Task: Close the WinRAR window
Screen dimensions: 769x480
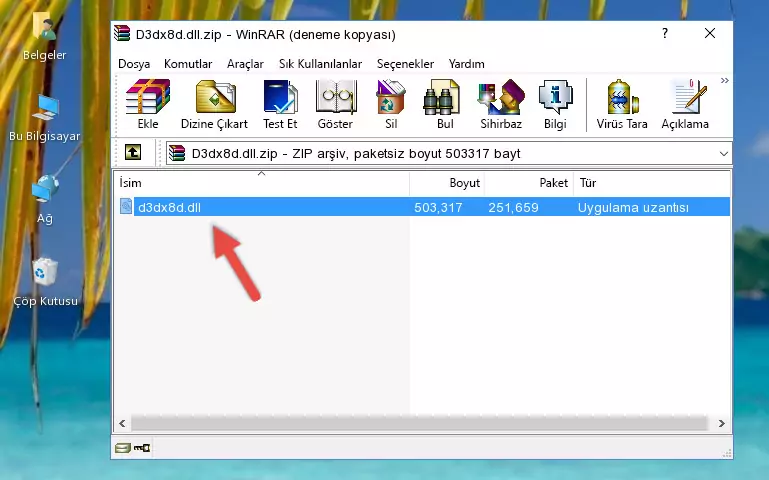Action: pos(710,33)
